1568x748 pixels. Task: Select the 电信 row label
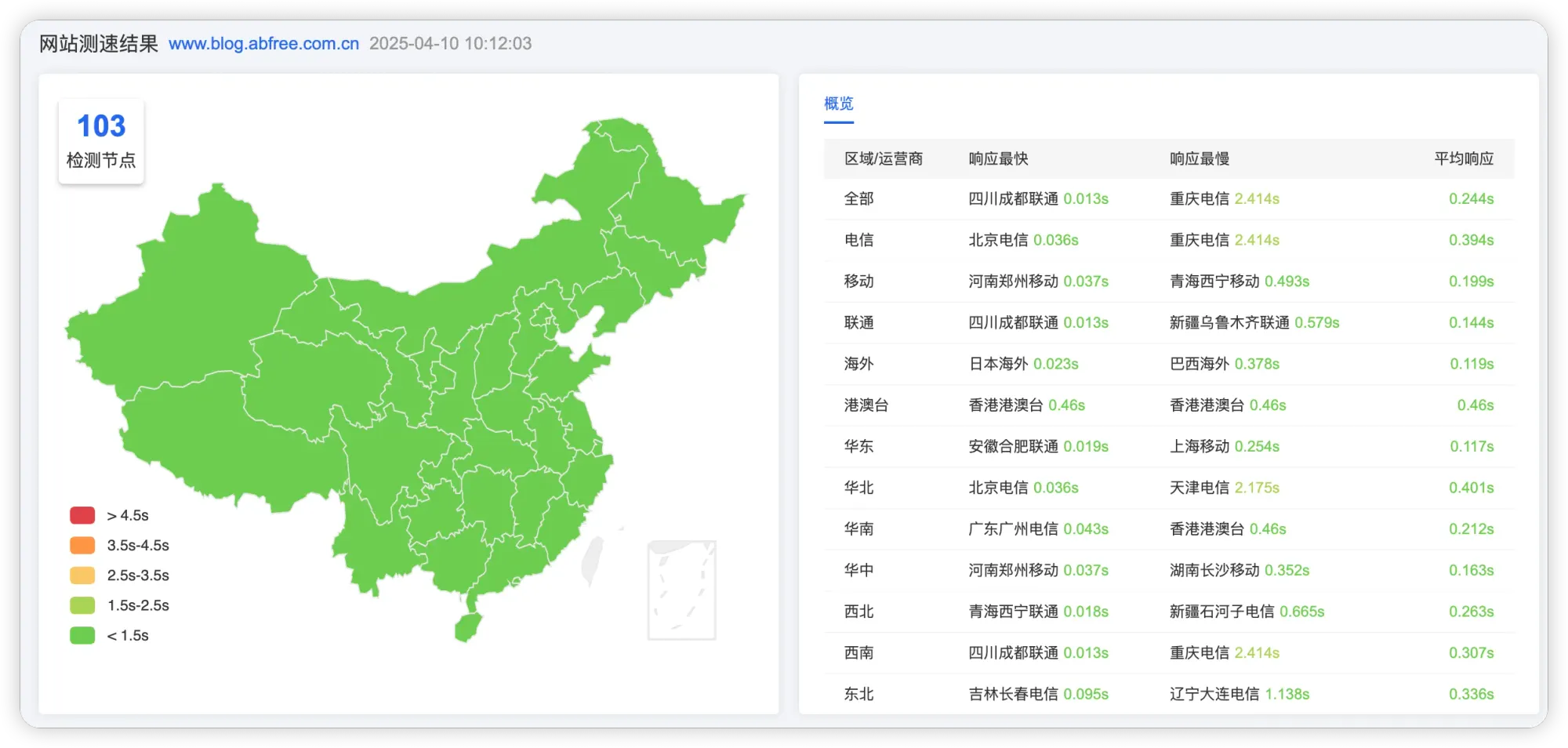click(858, 240)
